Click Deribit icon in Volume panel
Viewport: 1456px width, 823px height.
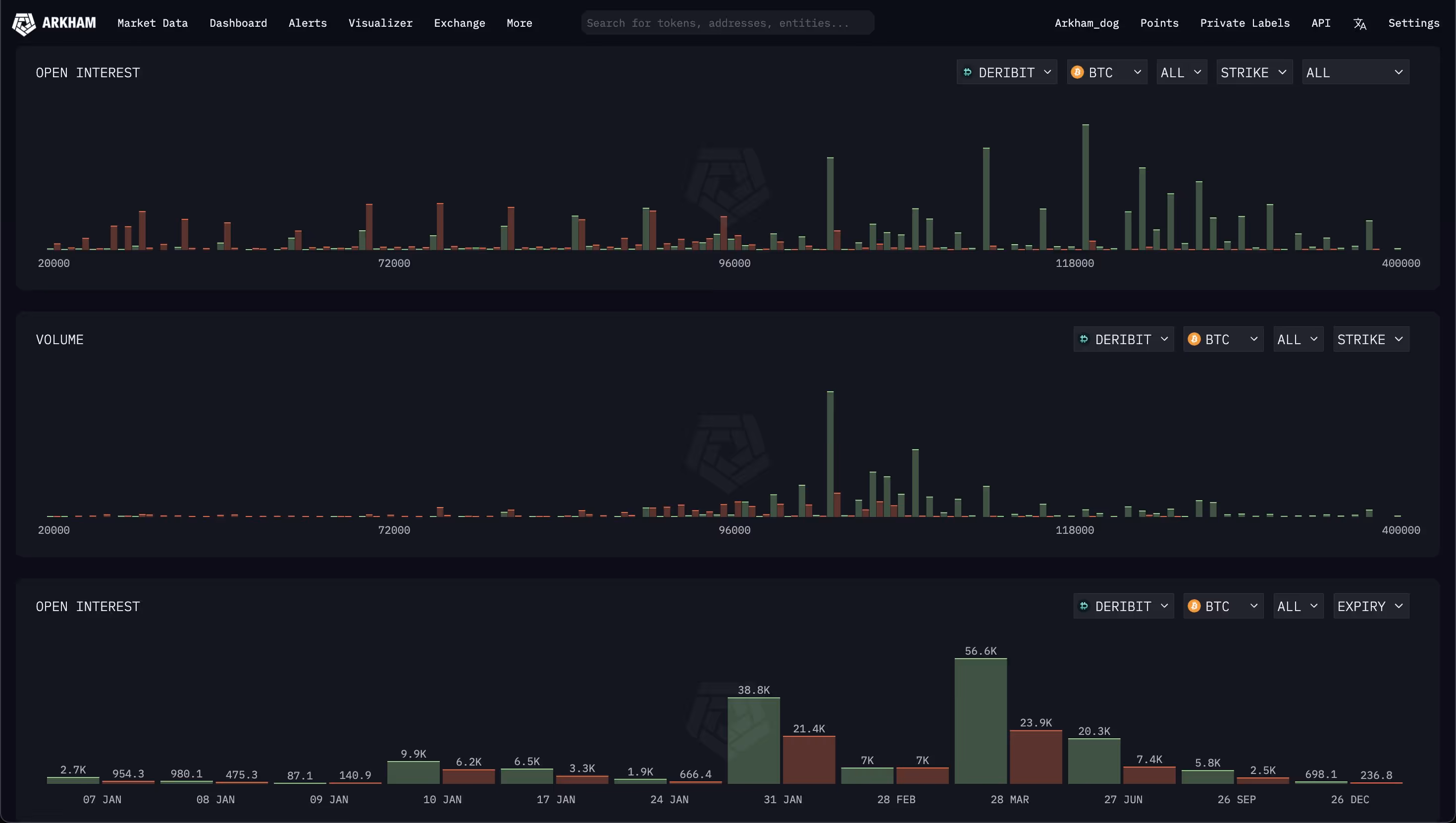(x=1084, y=339)
